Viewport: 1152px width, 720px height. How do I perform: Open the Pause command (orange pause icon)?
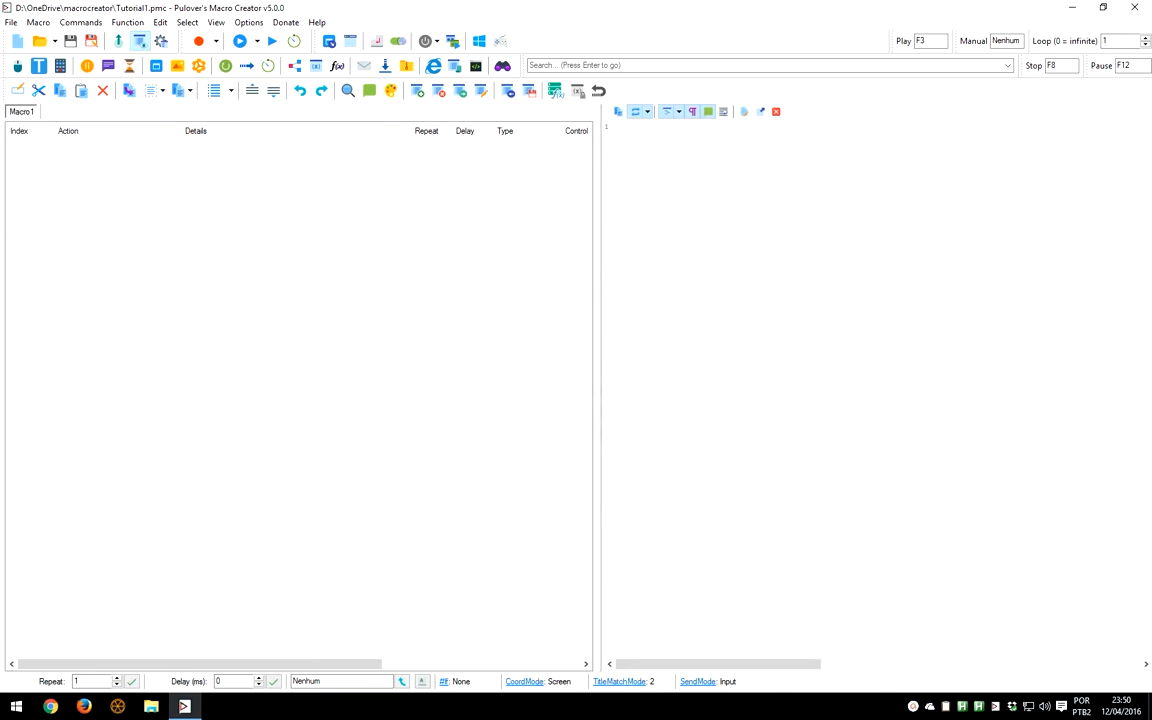[x=87, y=66]
